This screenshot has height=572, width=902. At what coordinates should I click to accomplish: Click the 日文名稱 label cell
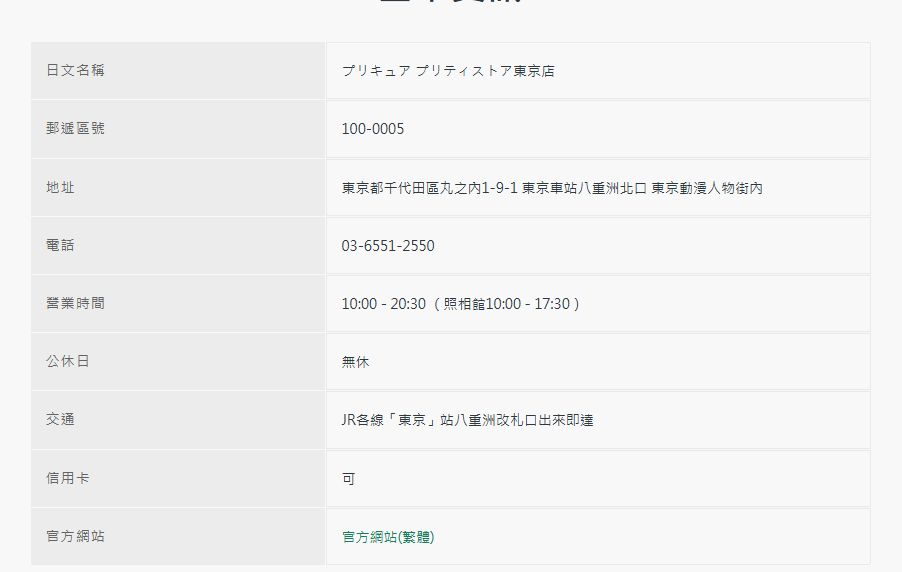pos(75,70)
